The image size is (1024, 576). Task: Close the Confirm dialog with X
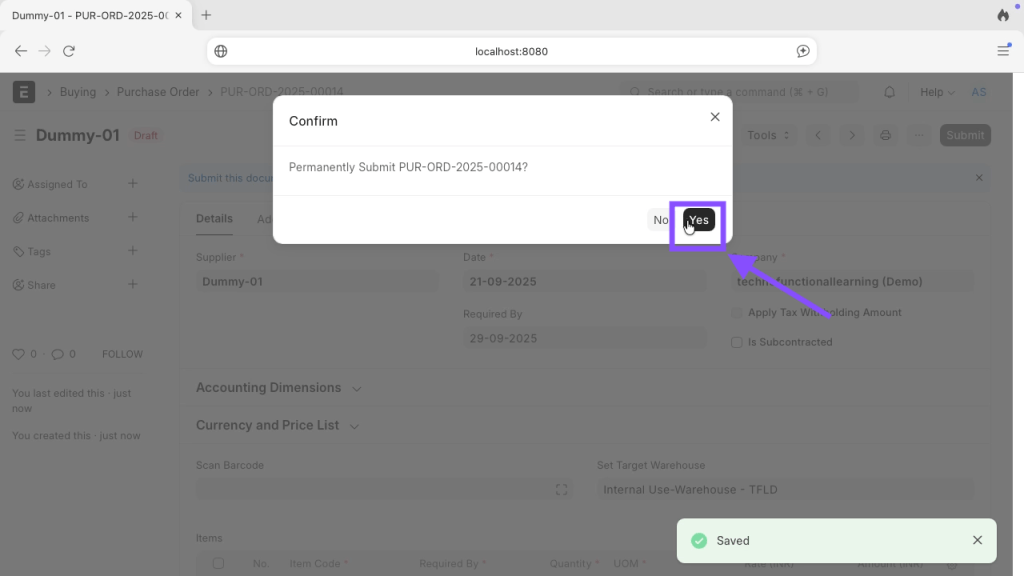point(715,117)
